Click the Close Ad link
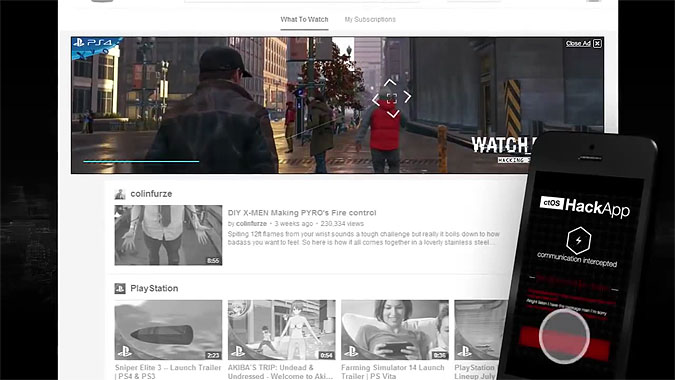This screenshot has width=675, height=380. pos(578,43)
